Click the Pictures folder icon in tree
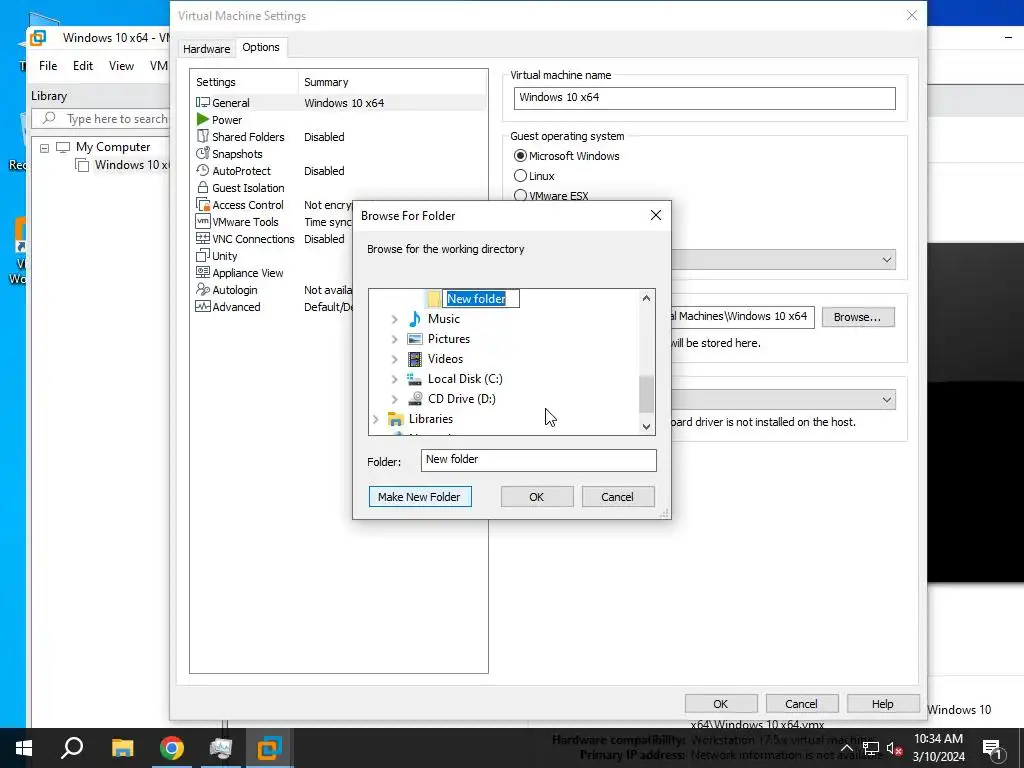1024x768 pixels. pyautogui.click(x=415, y=339)
